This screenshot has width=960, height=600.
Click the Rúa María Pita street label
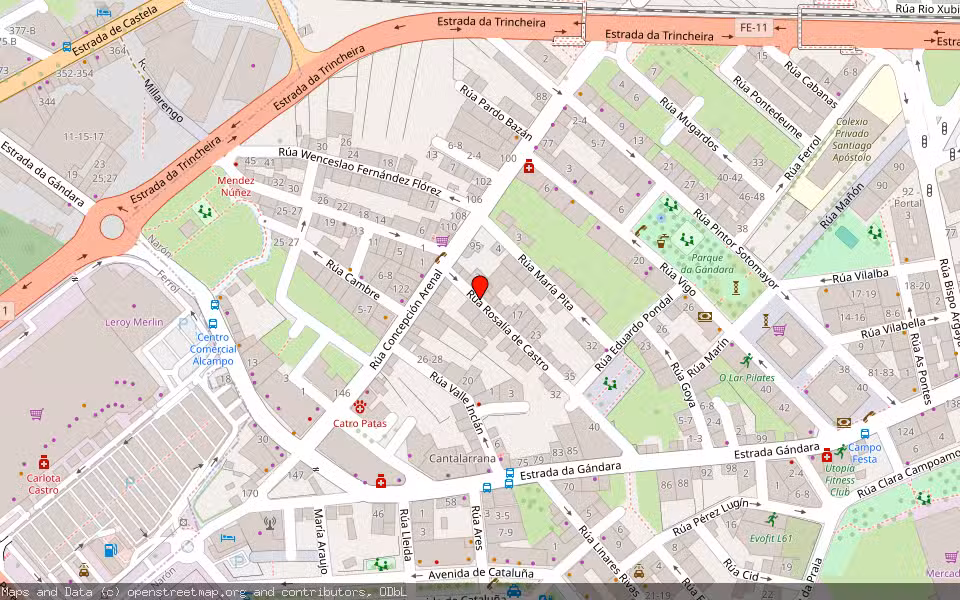545,283
